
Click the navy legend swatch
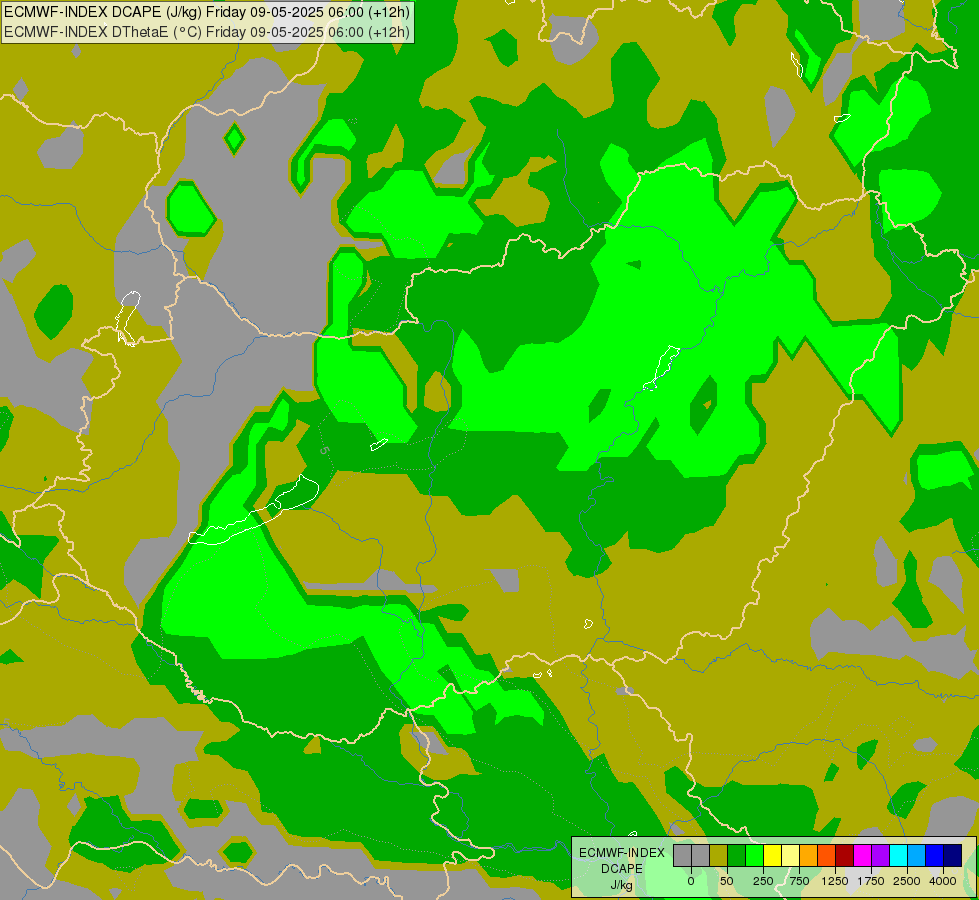[x=953, y=856]
